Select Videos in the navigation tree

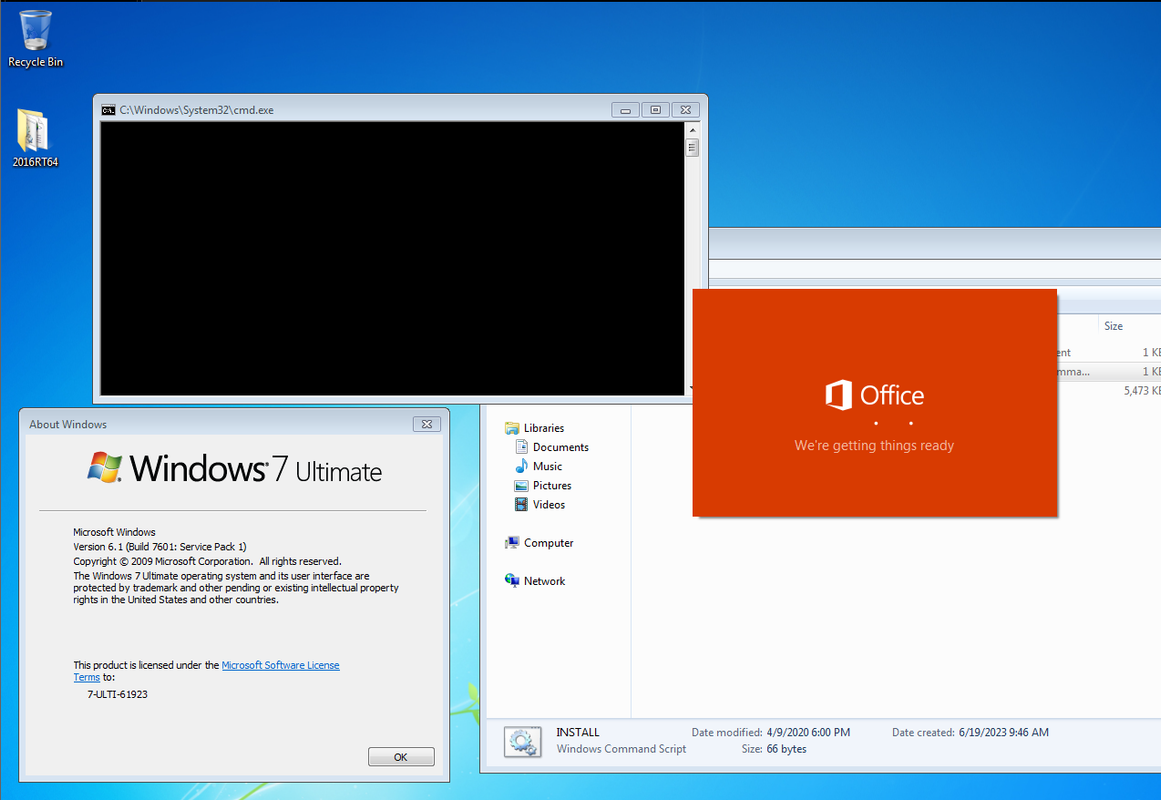[x=549, y=504]
